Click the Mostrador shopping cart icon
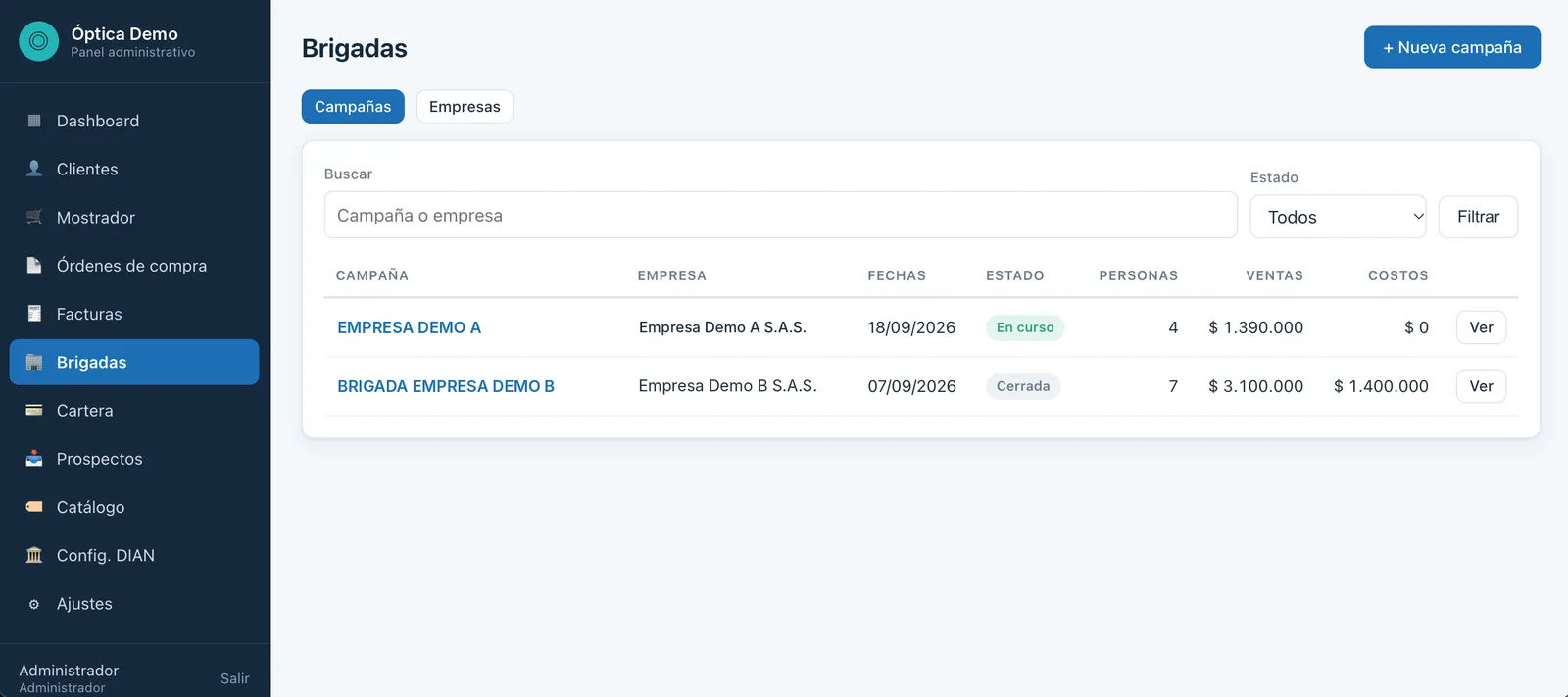The width and height of the screenshot is (1568, 697). pos(34,217)
